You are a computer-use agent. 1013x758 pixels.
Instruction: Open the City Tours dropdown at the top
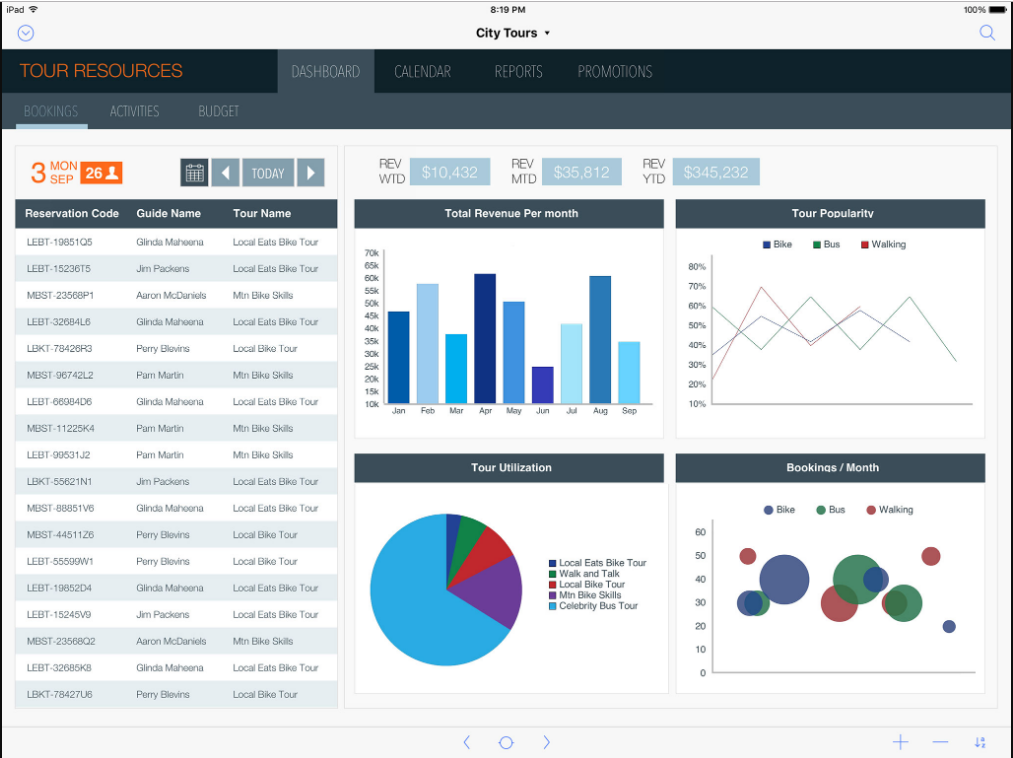[x=513, y=33]
